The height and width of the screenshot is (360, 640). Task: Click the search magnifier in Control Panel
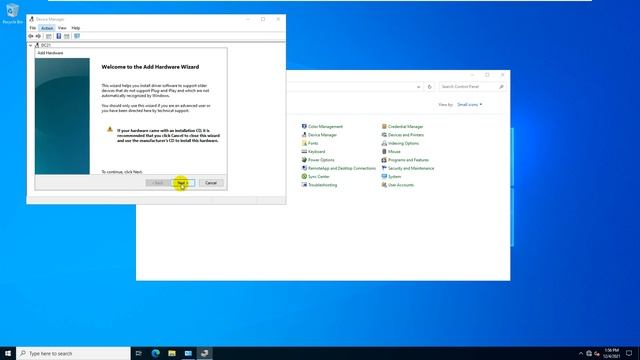click(x=501, y=87)
